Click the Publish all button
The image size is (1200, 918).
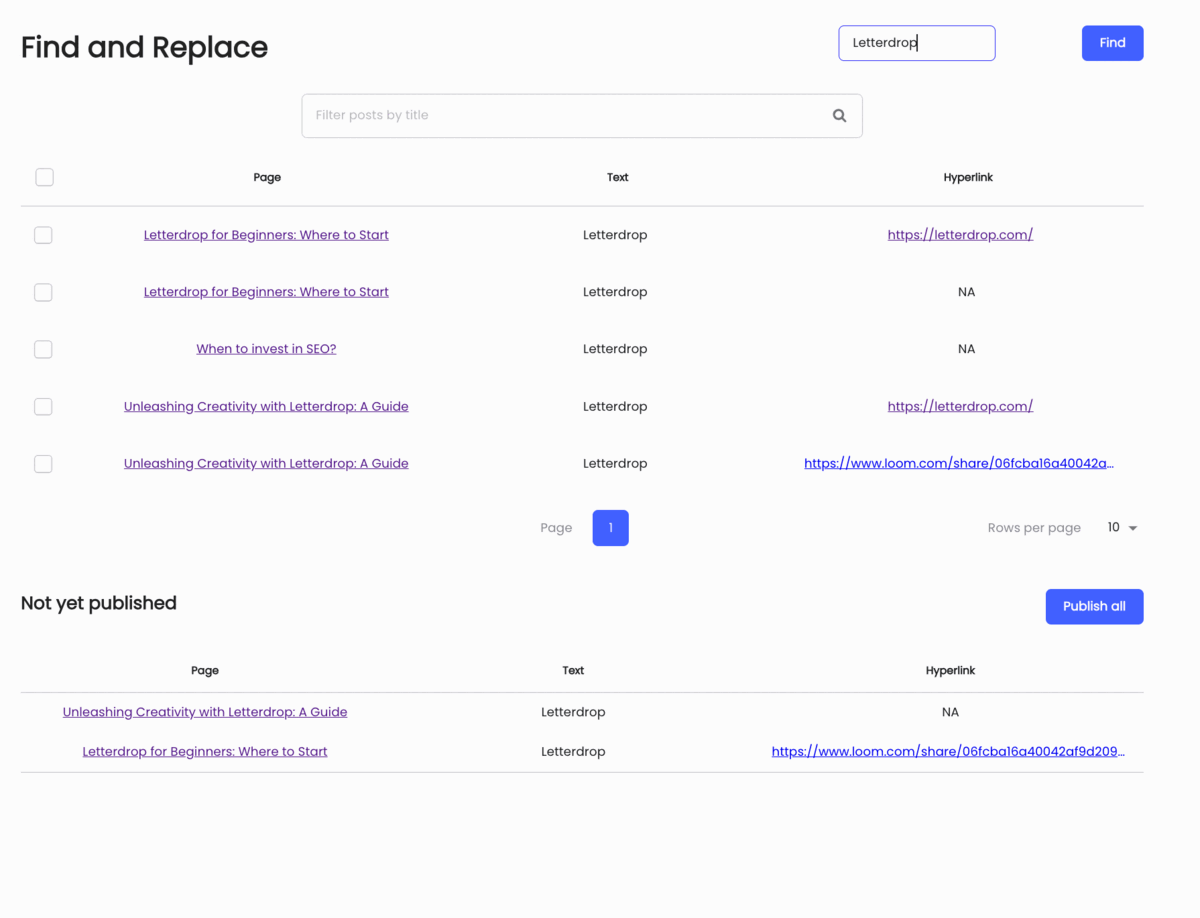click(x=1094, y=606)
